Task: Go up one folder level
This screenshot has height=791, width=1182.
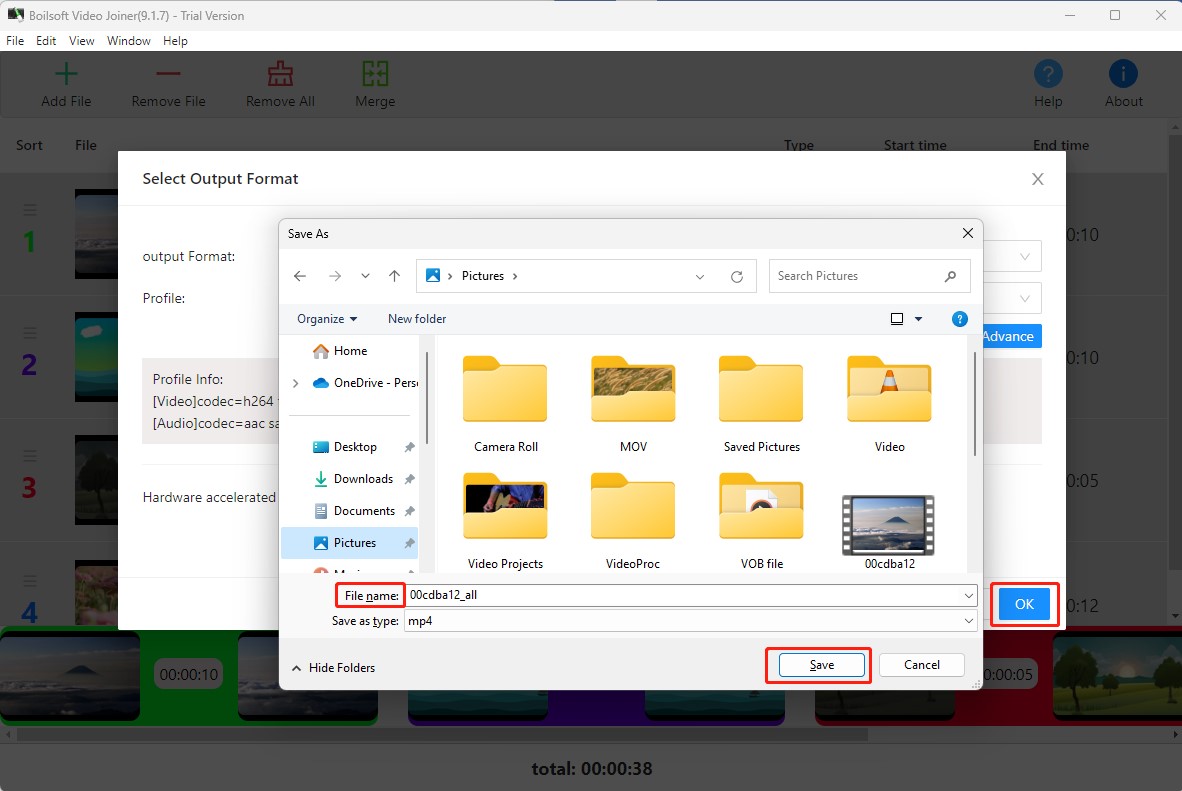Action: pos(394,276)
